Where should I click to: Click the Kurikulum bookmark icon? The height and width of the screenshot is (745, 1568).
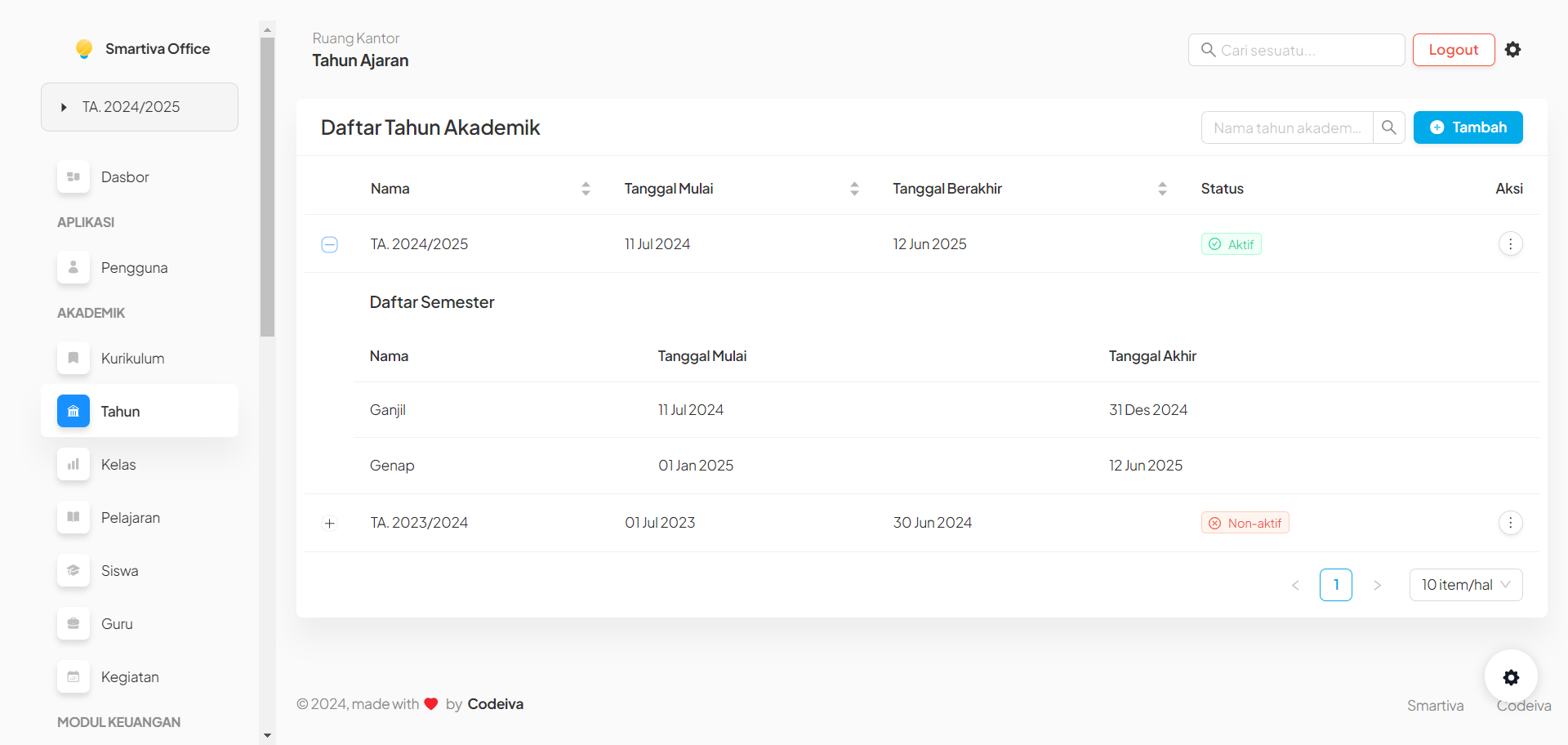73,359
